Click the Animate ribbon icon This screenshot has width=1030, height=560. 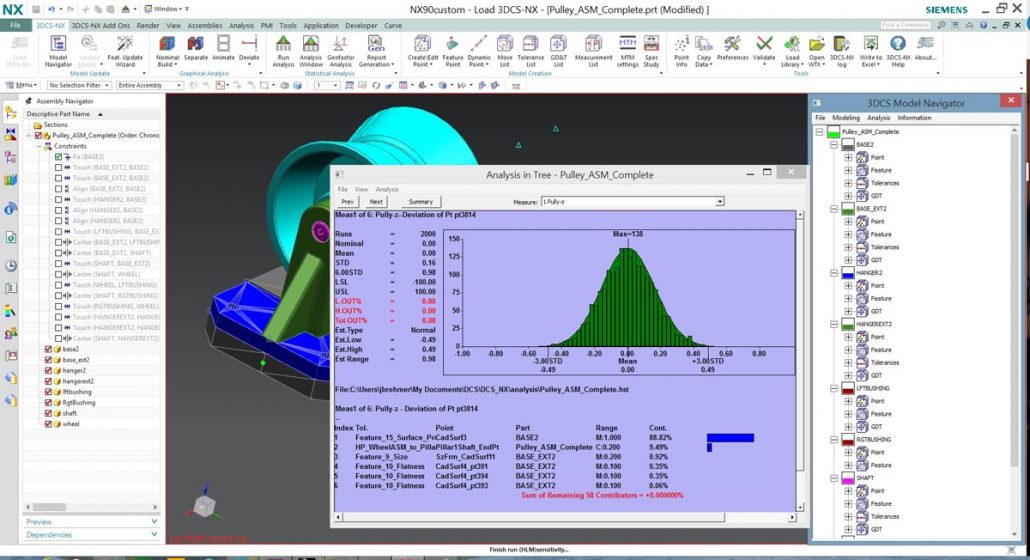click(223, 48)
